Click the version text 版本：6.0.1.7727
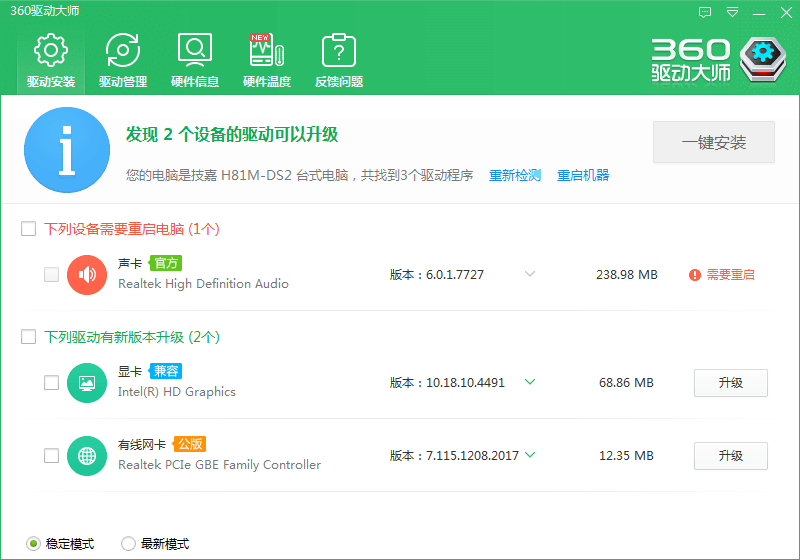This screenshot has height=560, width=800. point(437,275)
